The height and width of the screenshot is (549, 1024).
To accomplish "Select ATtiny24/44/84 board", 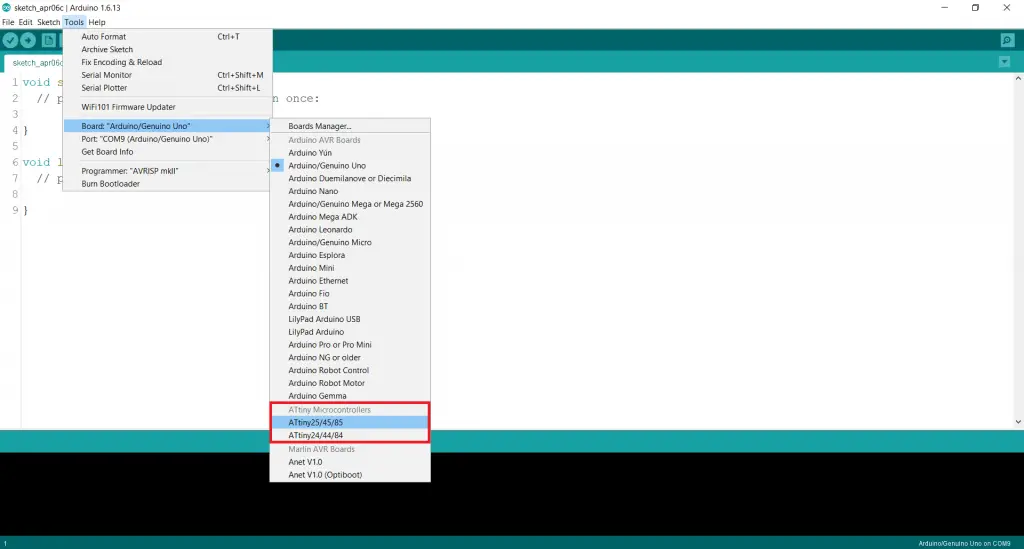I will click(350, 435).
